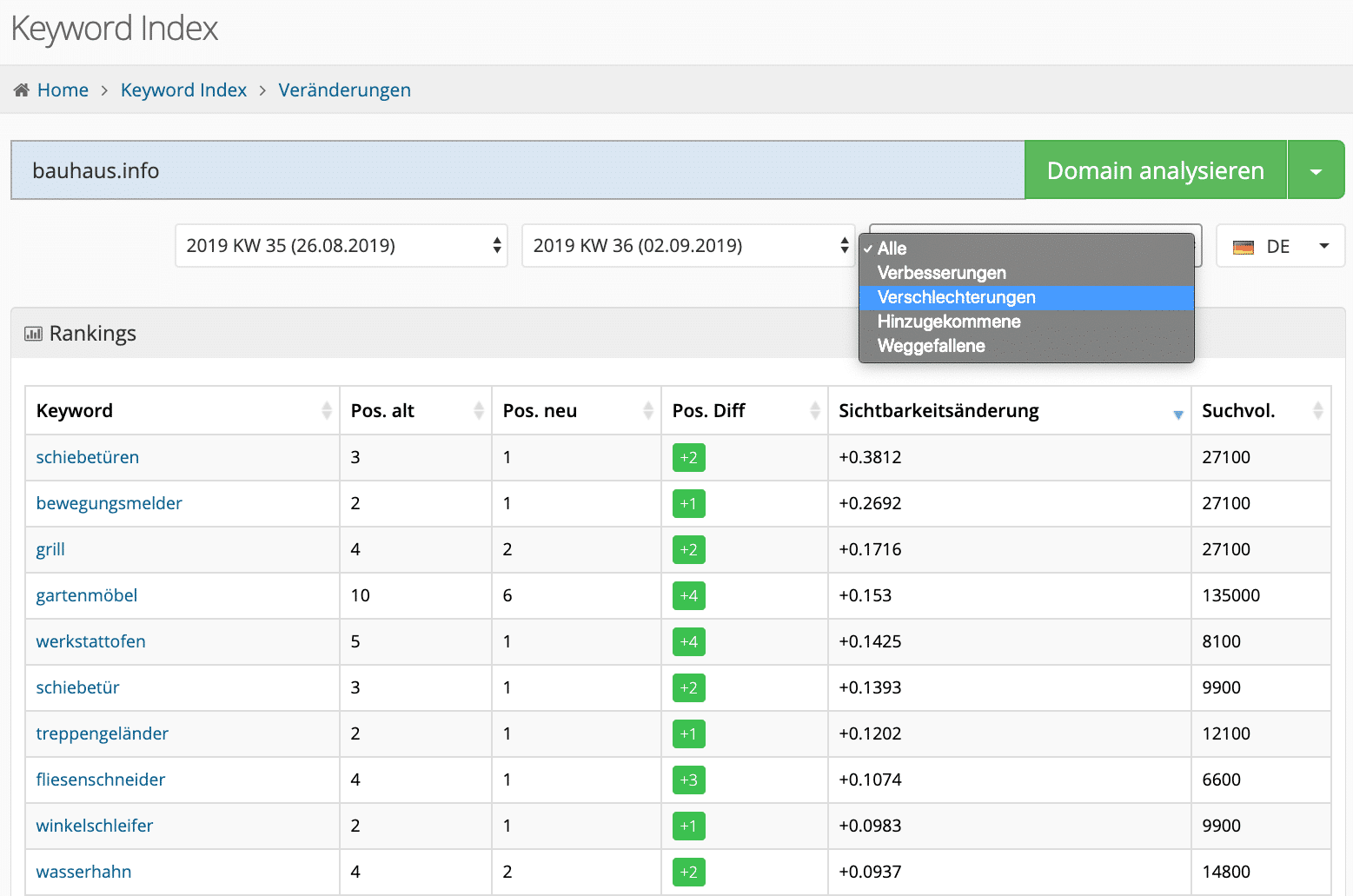Screen dimensions: 1353x896
Task: Open the schiebetüren keyword link
Action: point(88,457)
